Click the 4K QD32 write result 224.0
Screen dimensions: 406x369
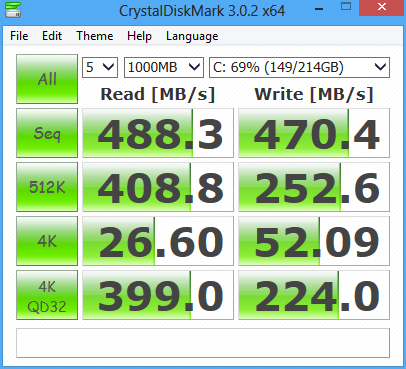[314, 295]
